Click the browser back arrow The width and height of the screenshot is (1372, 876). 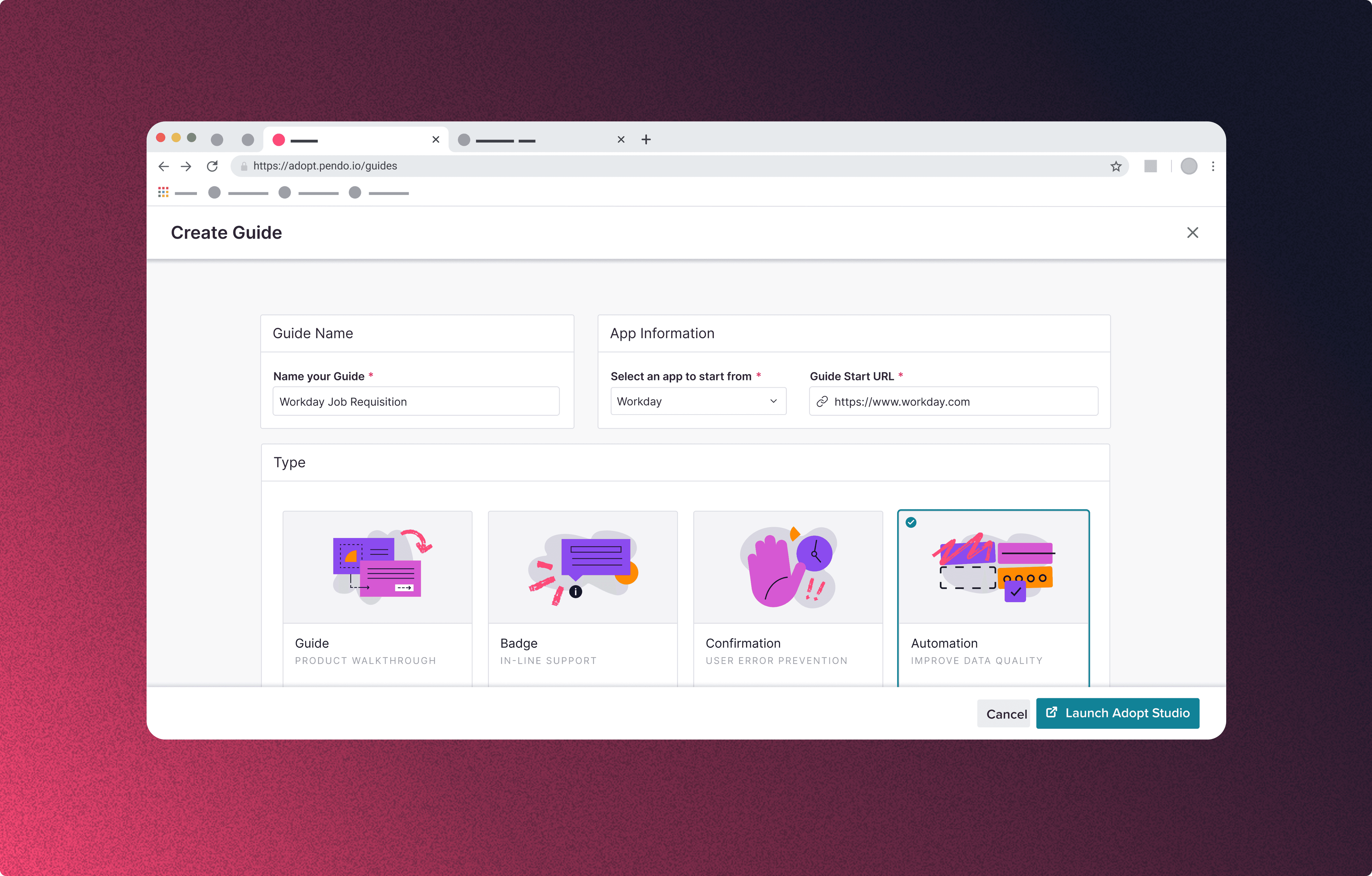164,166
